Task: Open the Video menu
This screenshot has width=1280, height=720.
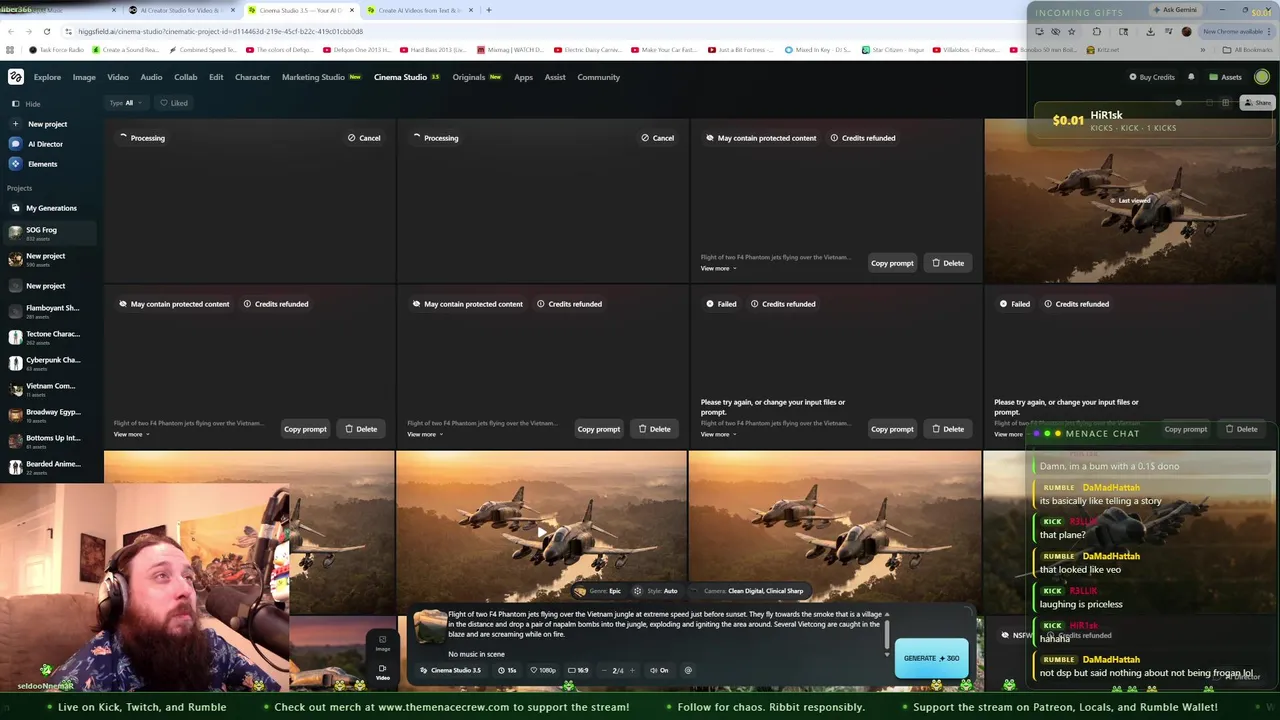Action: pos(118,77)
